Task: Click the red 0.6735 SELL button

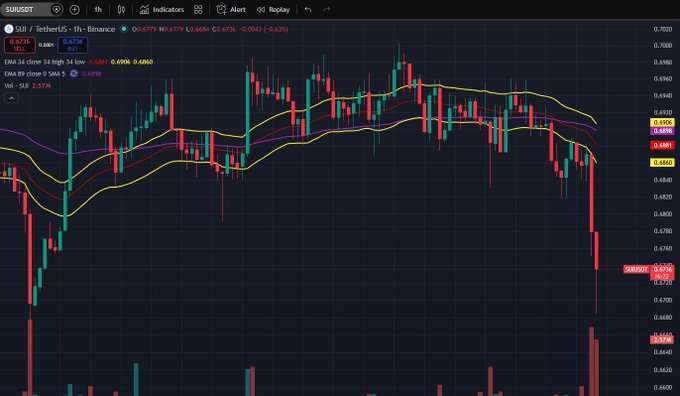Action: (x=20, y=45)
